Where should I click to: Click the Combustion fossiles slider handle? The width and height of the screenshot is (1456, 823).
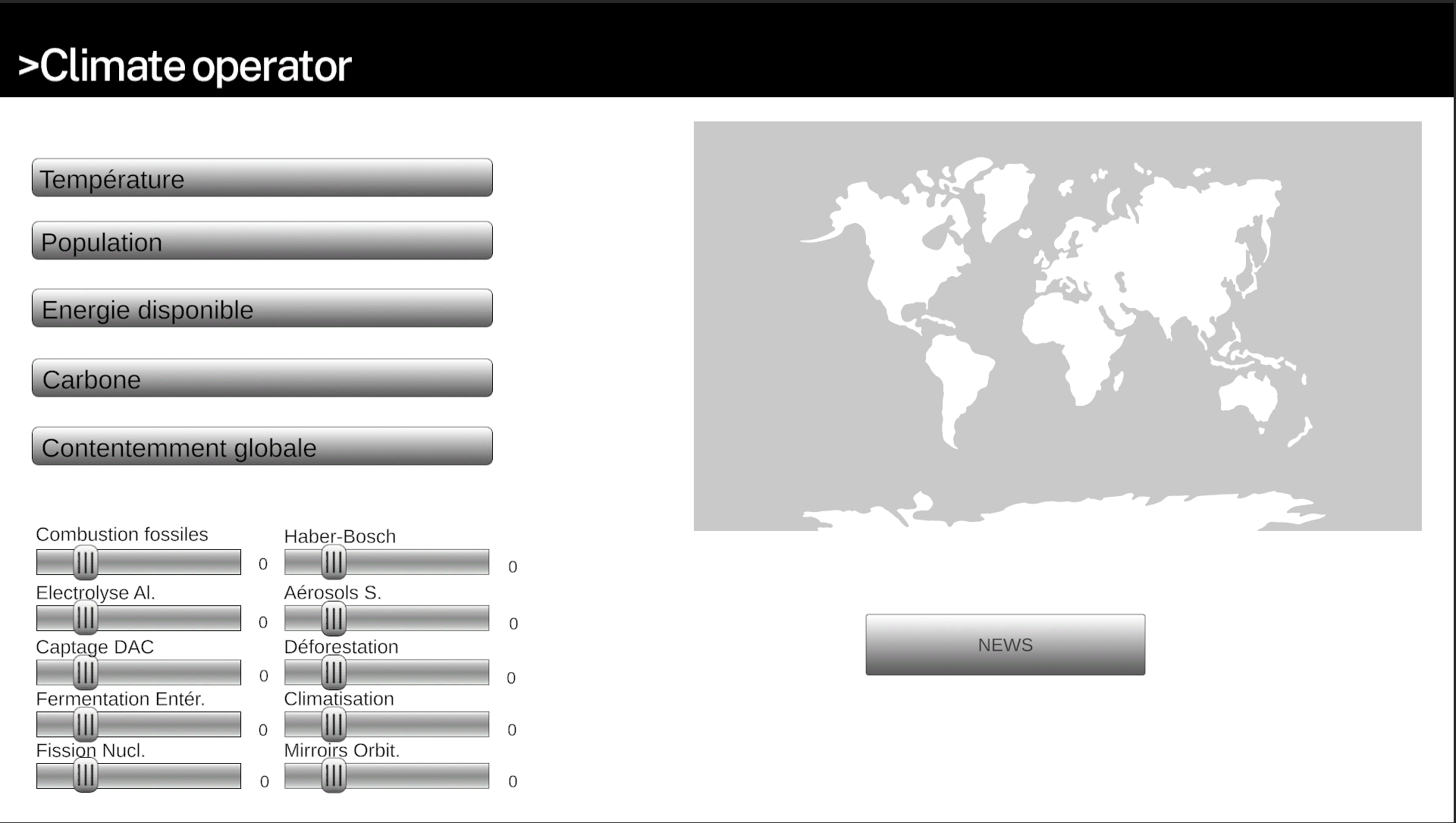(x=86, y=562)
